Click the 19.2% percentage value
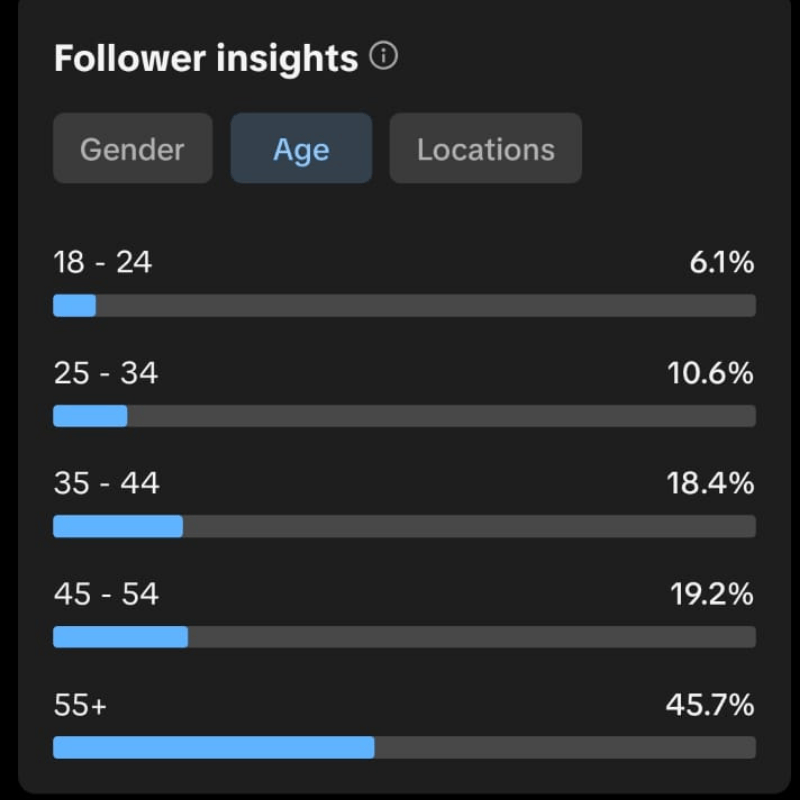 coord(711,594)
